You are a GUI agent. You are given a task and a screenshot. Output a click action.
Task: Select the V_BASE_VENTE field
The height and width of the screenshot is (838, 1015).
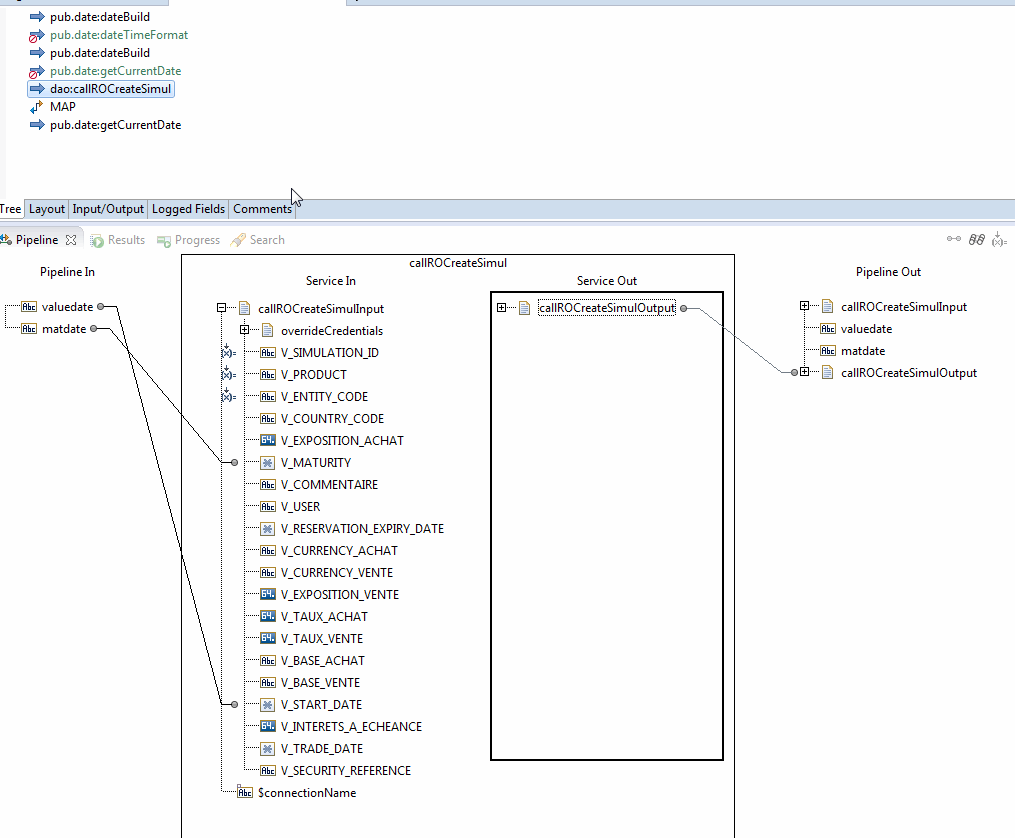[320, 683]
